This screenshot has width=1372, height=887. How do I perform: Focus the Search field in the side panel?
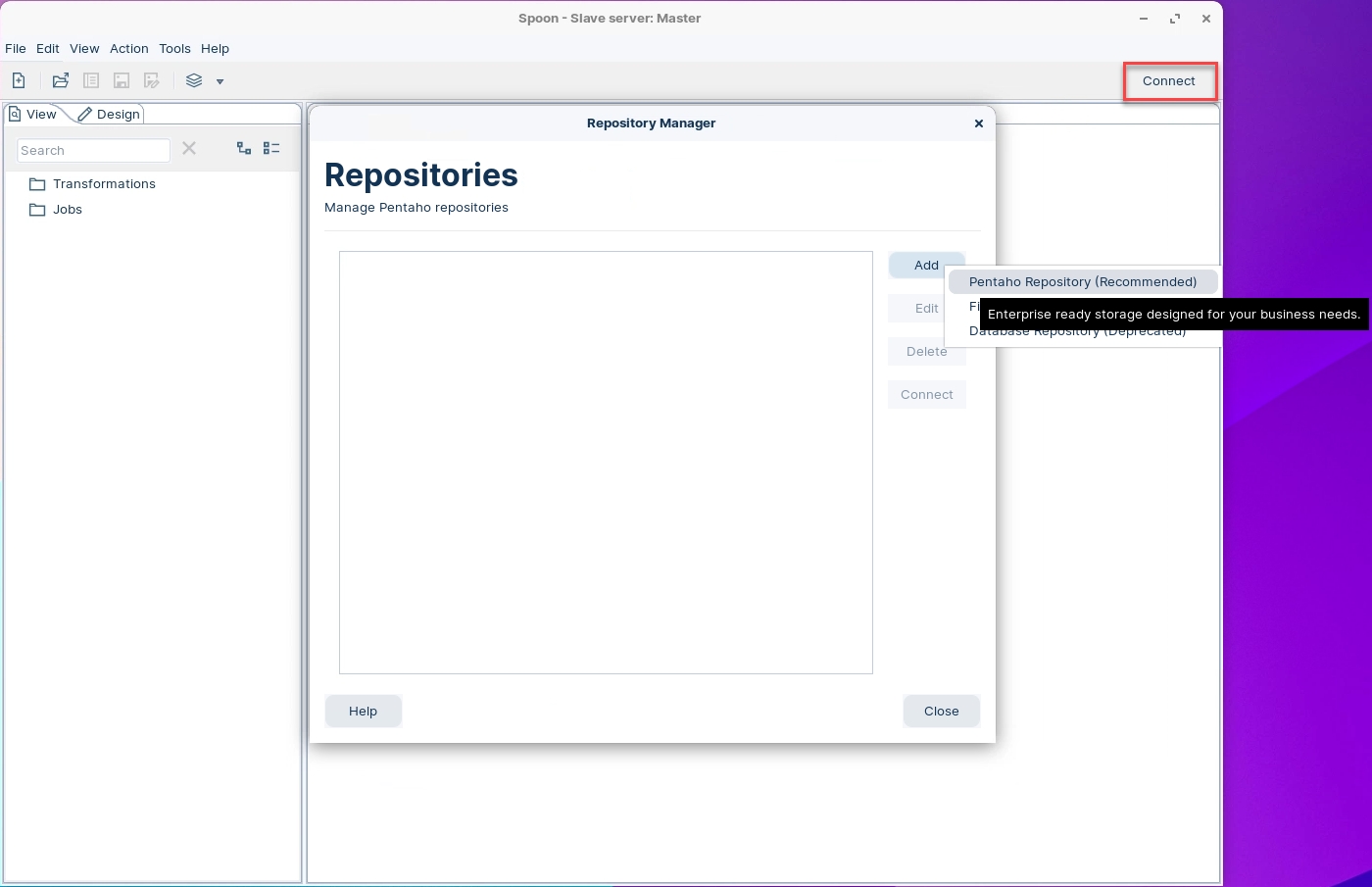94,150
